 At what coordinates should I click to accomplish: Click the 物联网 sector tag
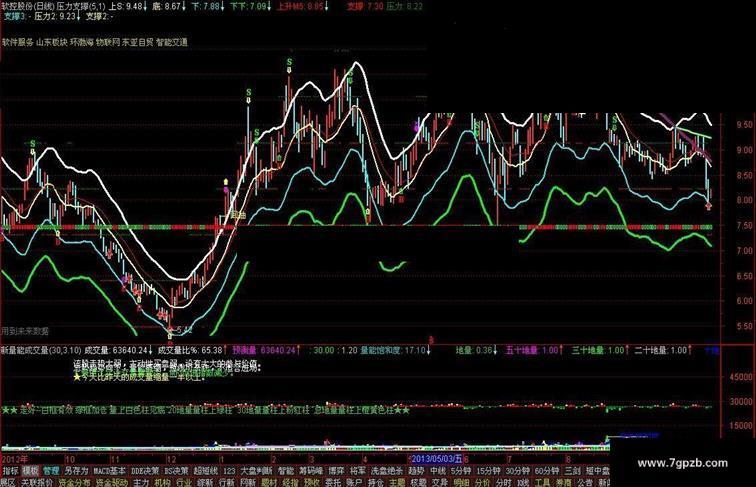pos(108,42)
